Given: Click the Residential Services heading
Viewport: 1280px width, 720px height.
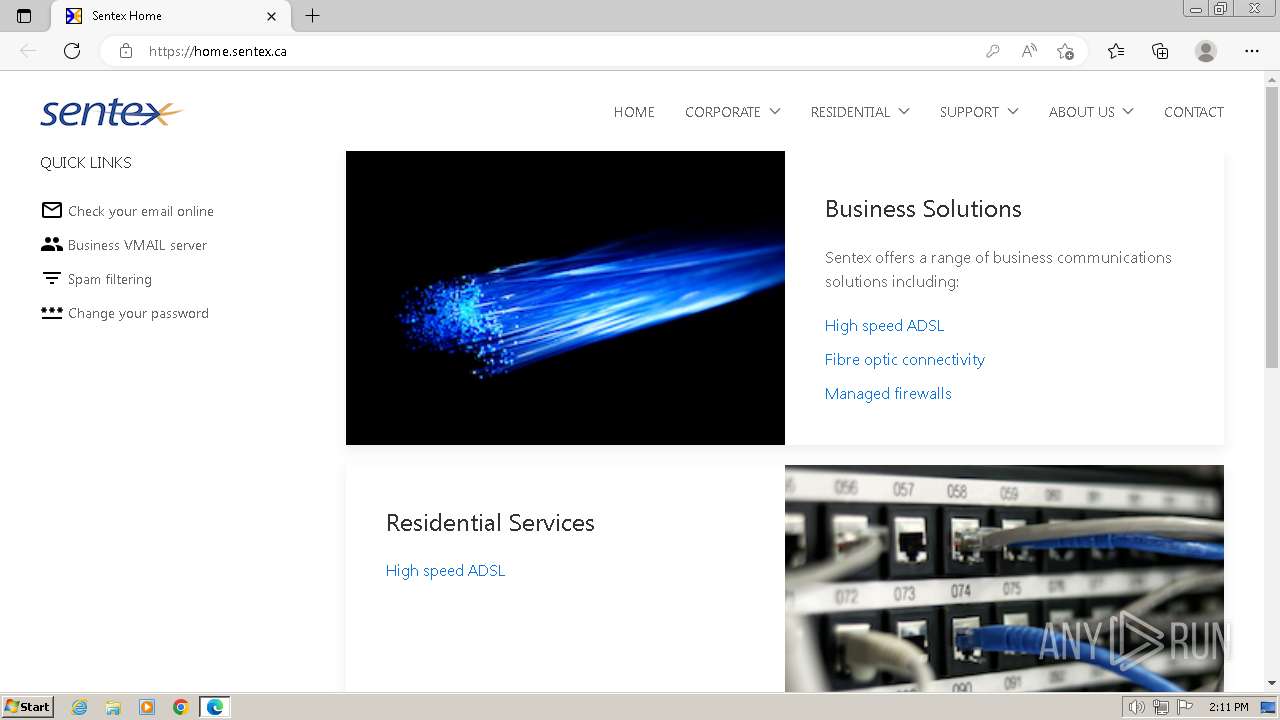Looking at the screenshot, I should [x=490, y=523].
